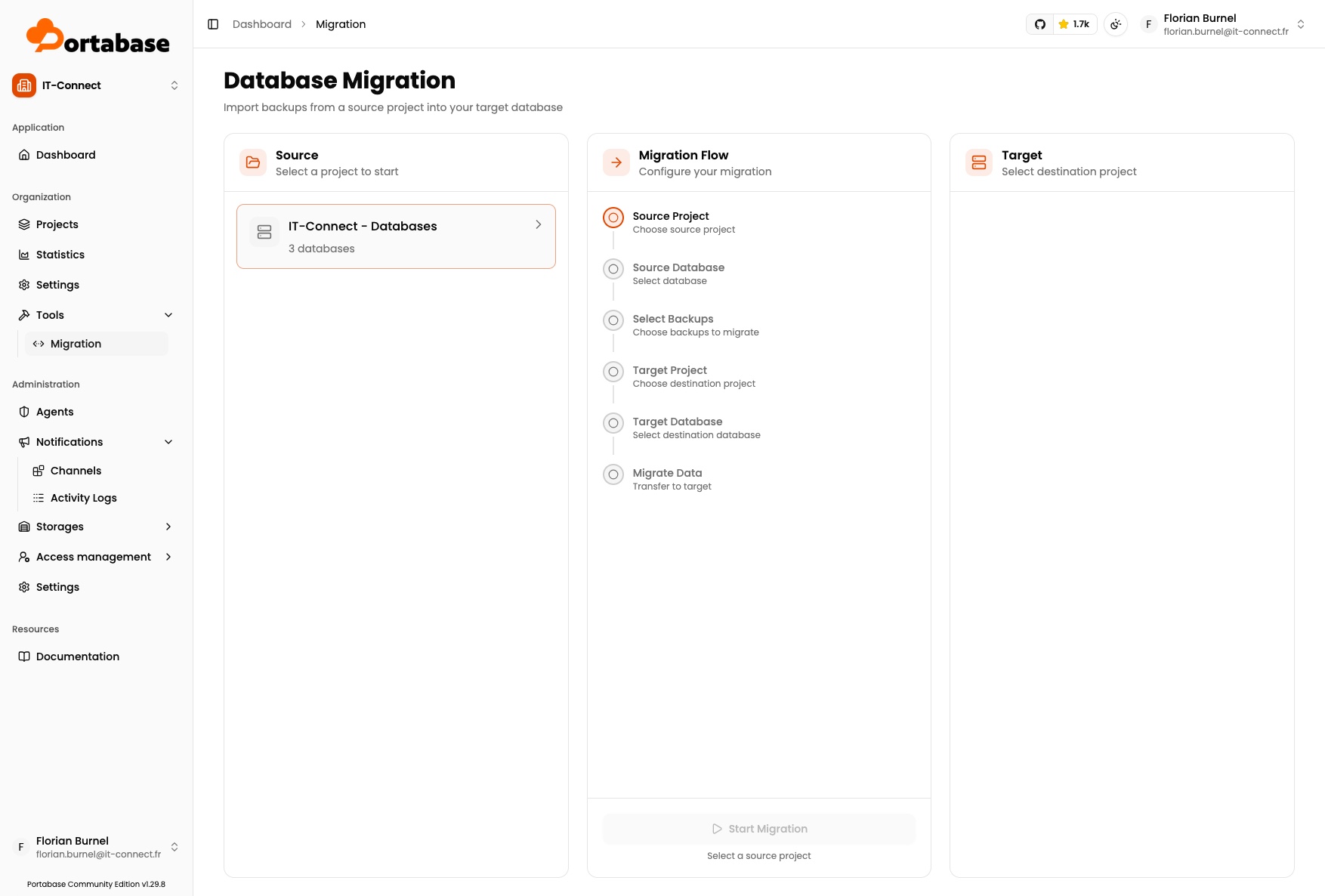Collapse the Tools section chevron
The height and width of the screenshot is (896, 1325).
click(x=168, y=315)
